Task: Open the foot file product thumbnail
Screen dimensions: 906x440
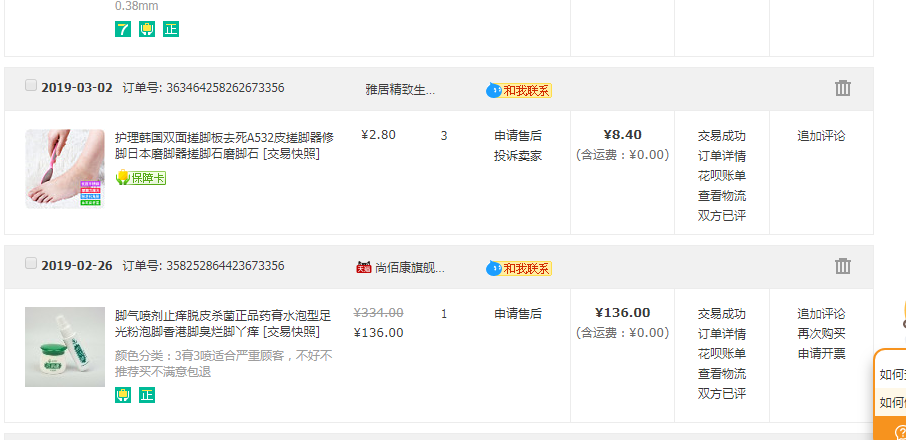Action: click(65, 169)
